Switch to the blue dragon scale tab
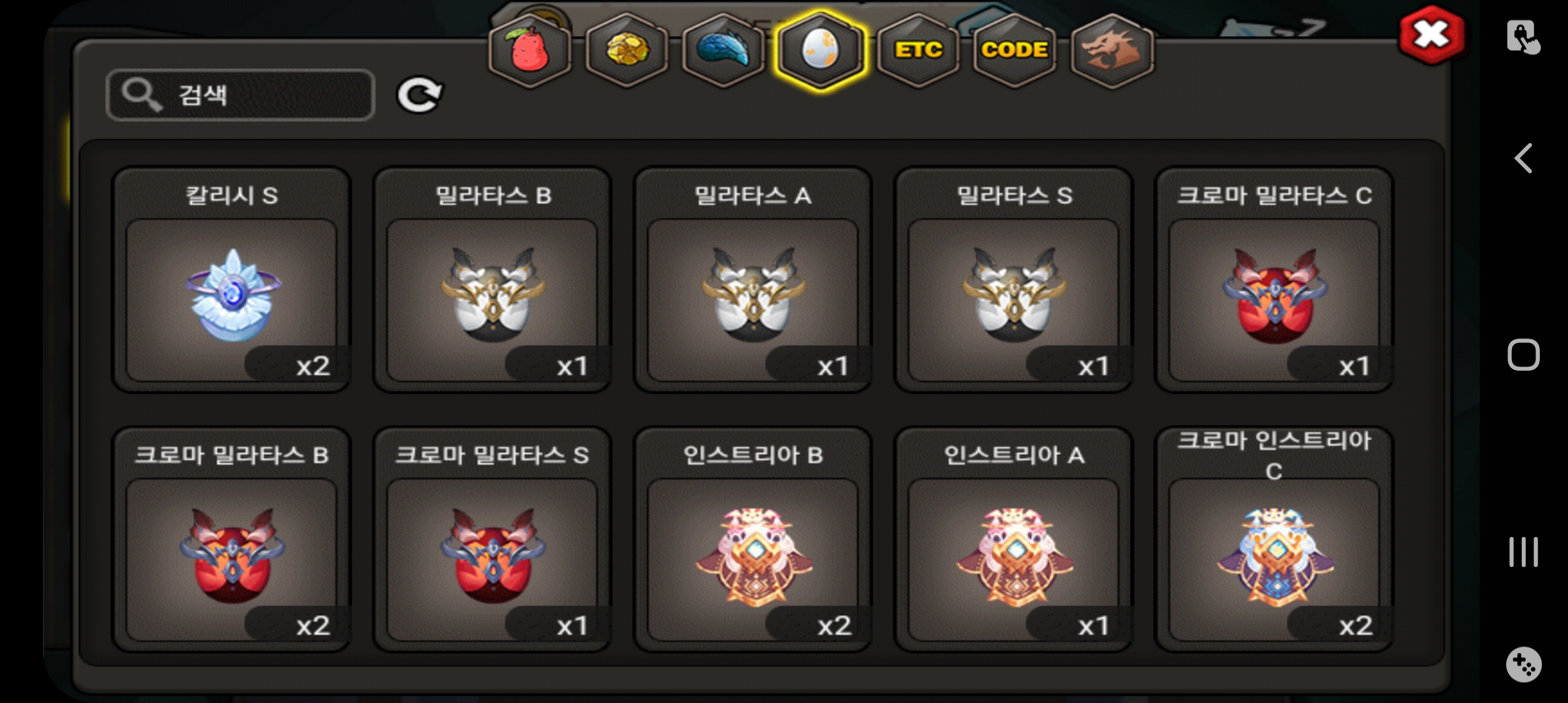 click(x=723, y=51)
